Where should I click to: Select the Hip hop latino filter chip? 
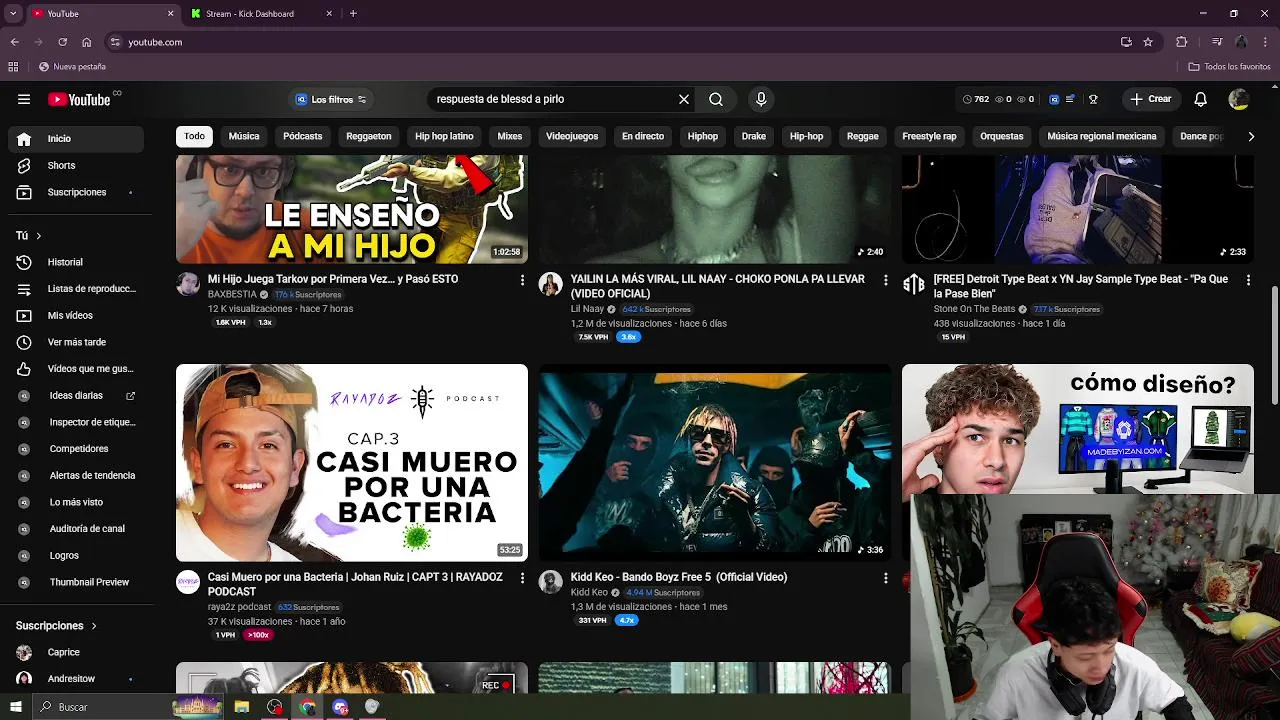(x=444, y=136)
